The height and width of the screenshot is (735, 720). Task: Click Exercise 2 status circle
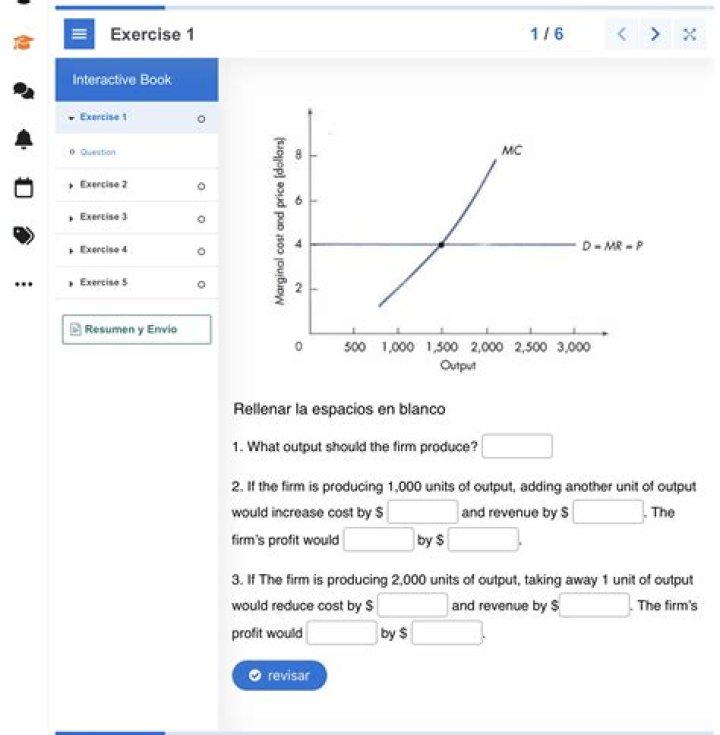(x=201, y=186)
